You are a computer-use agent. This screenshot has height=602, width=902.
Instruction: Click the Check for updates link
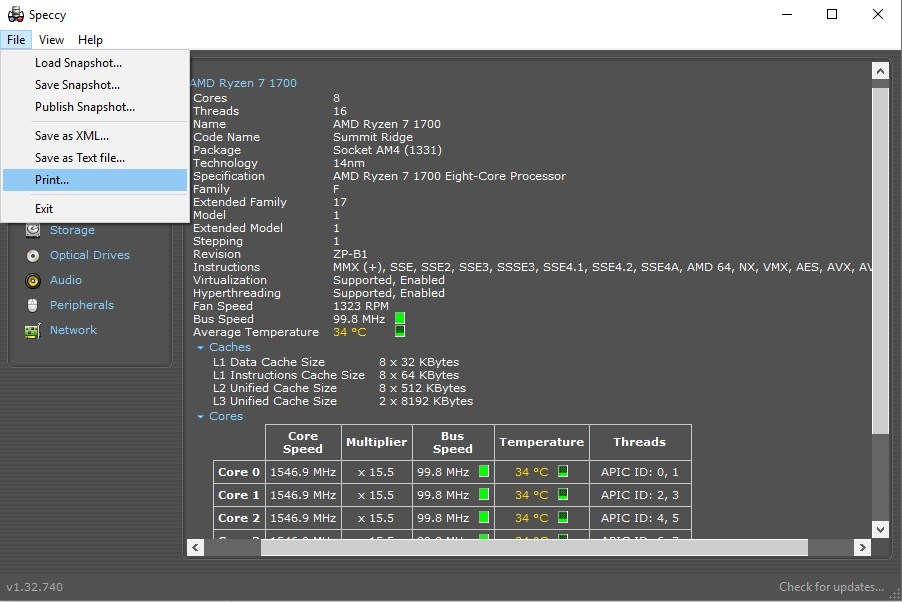pyautogui.click(x=831, y=587)
